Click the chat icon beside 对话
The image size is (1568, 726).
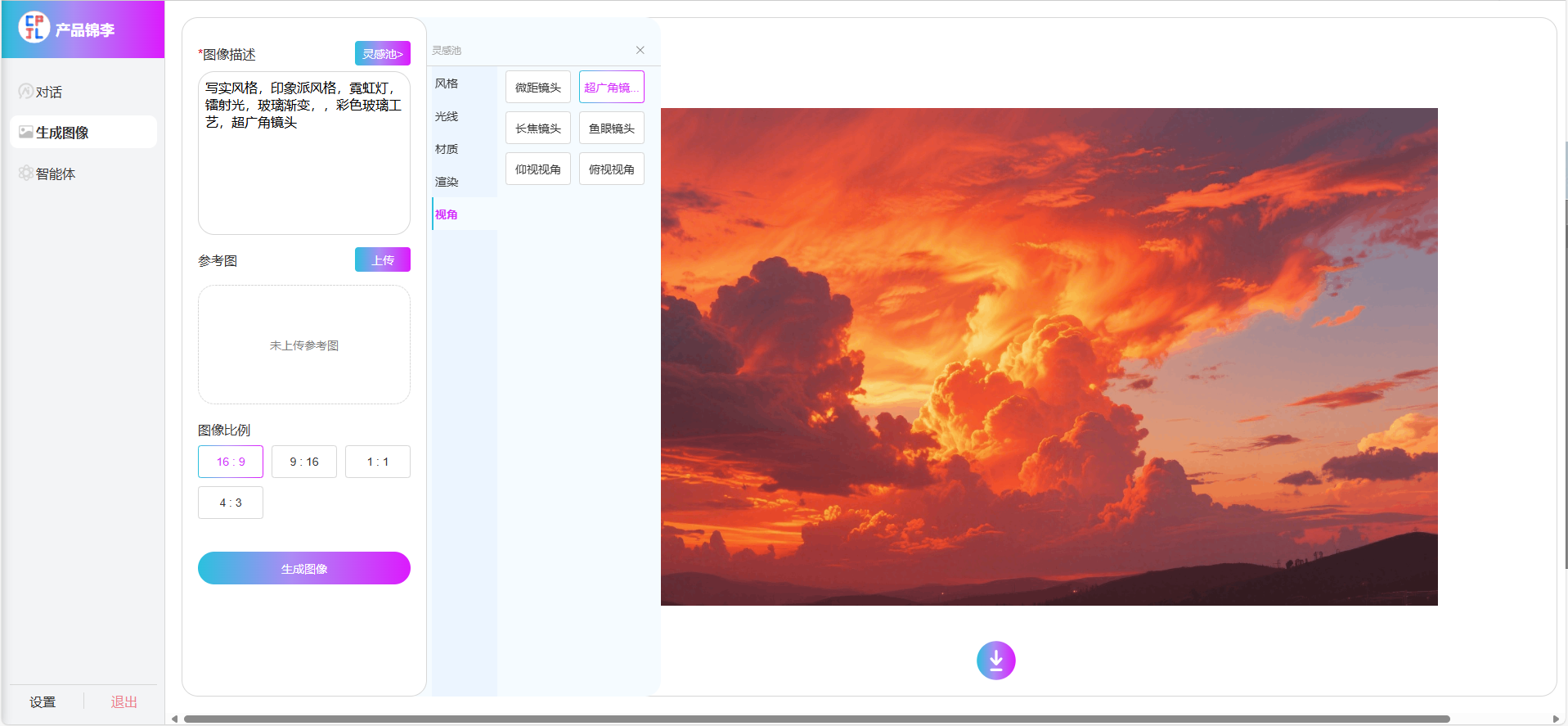pos(25,92)
